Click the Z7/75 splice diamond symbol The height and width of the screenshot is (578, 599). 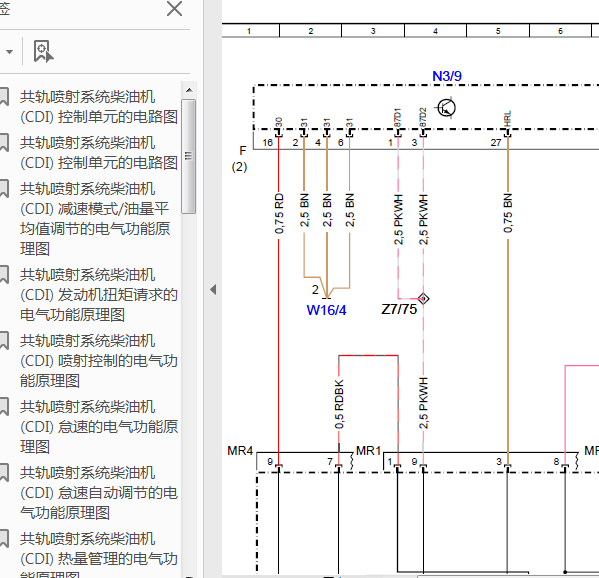tap(423, 298)
